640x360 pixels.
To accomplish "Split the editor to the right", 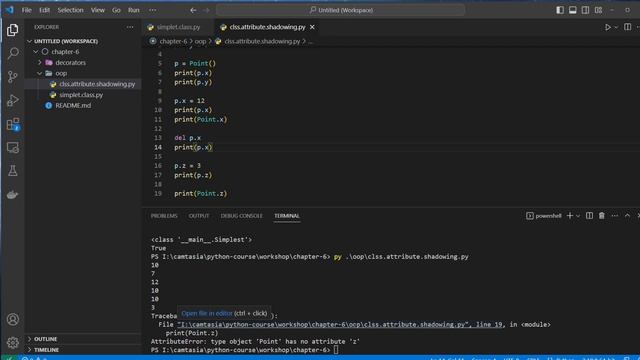I will pyautogui.click(x=627, y=27).
